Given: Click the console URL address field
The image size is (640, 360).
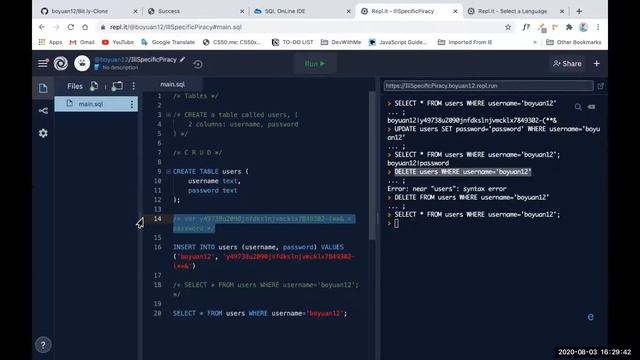Looking at the screenshot, I should (488, 86).
